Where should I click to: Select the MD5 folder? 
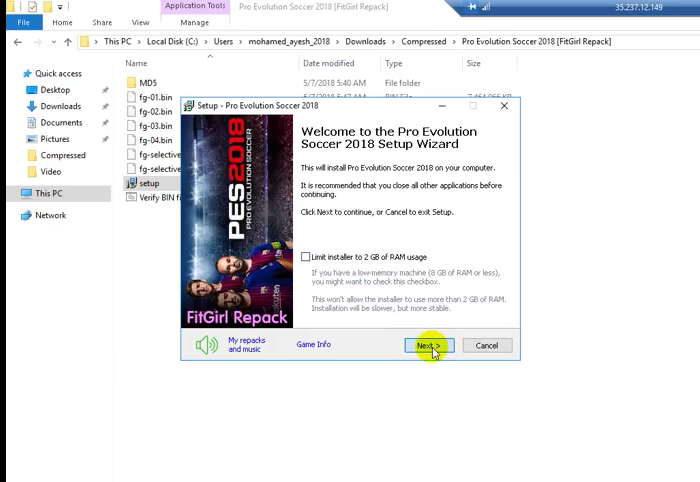click(x=148, y=83)
